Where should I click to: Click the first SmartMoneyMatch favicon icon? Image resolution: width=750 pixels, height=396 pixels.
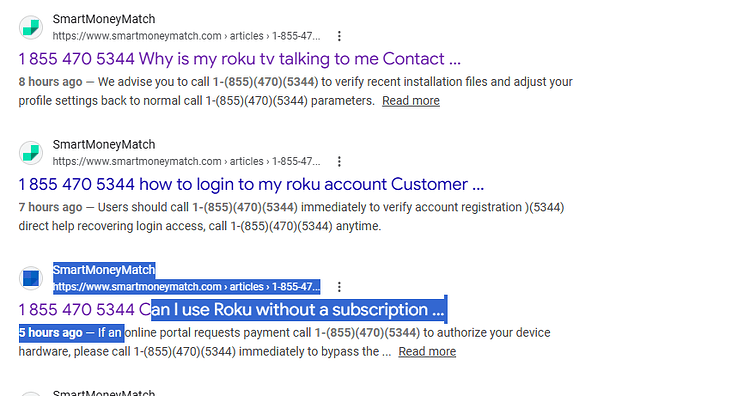tap(31, 27)
